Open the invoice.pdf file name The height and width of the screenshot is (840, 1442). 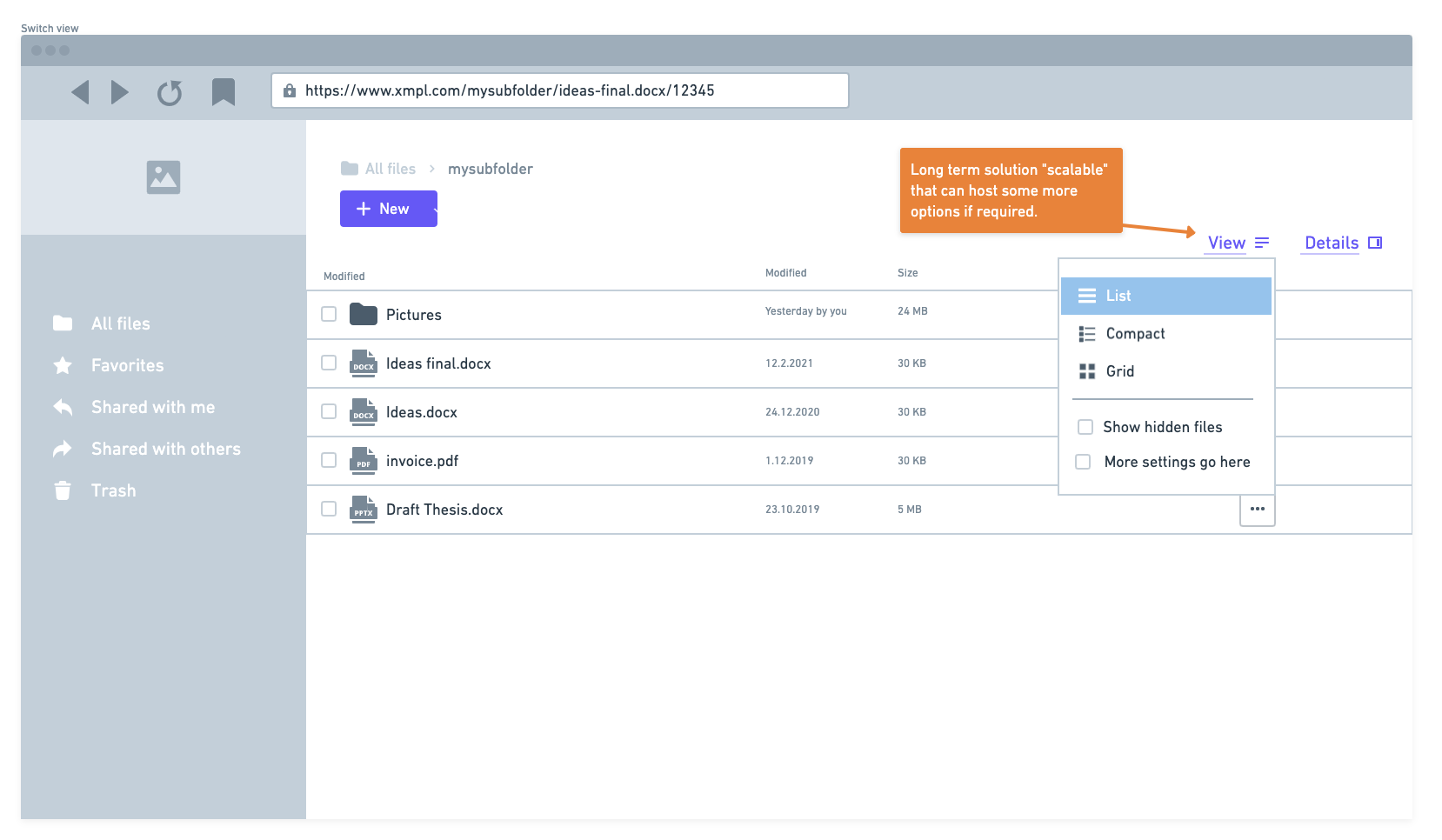coord(422,461)
